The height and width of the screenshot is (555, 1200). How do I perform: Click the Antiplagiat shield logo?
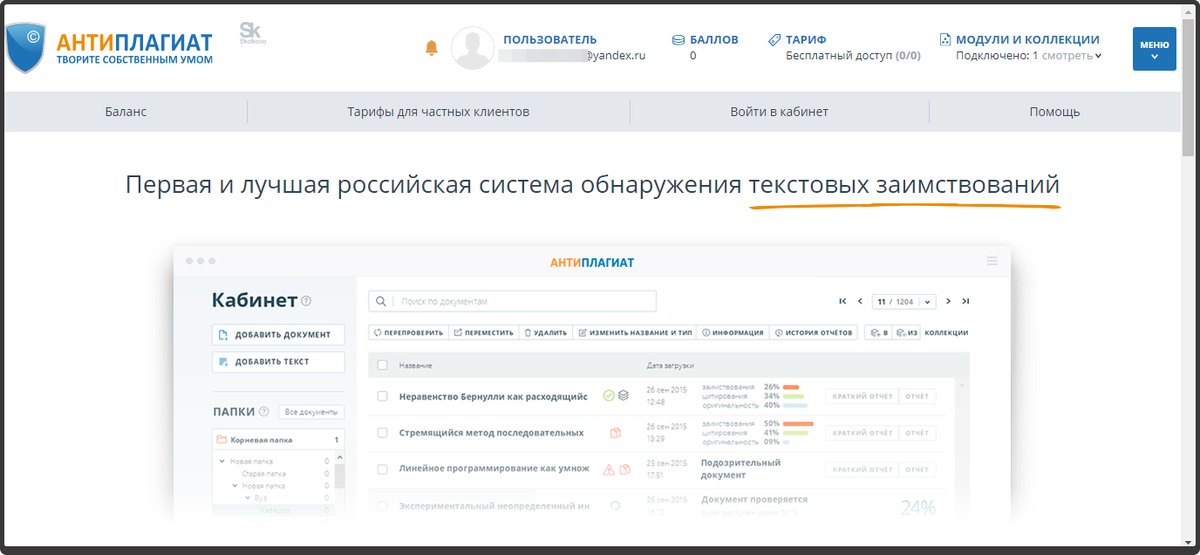[26, 48]
